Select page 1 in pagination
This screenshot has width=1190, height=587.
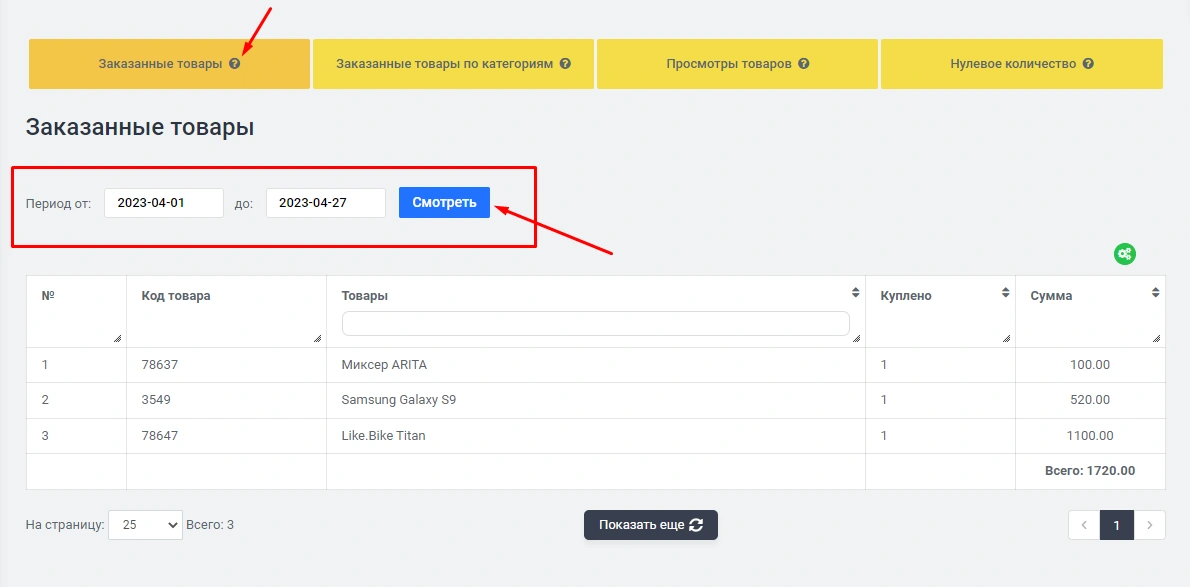click(x=1117, y=525)
